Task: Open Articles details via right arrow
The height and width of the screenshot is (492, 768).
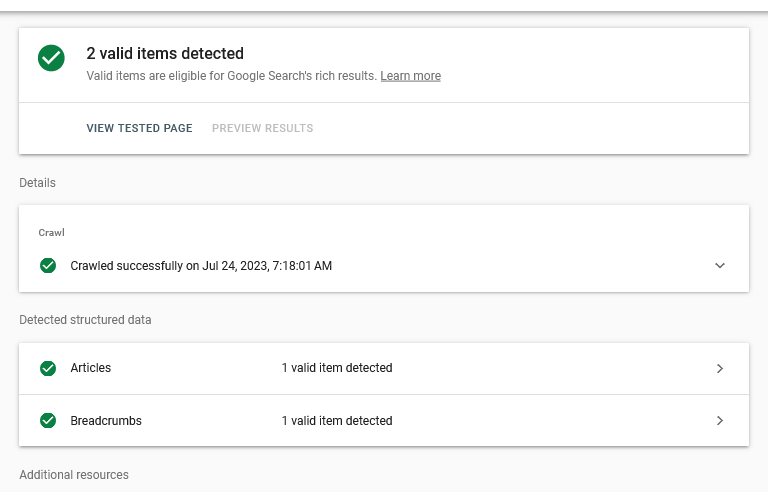Action: click(x=720, y=368)
